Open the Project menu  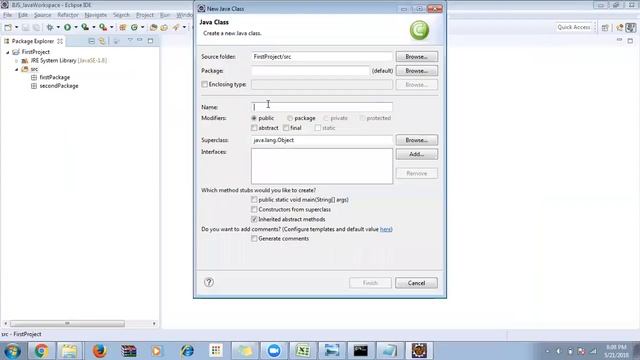point(145,15)
